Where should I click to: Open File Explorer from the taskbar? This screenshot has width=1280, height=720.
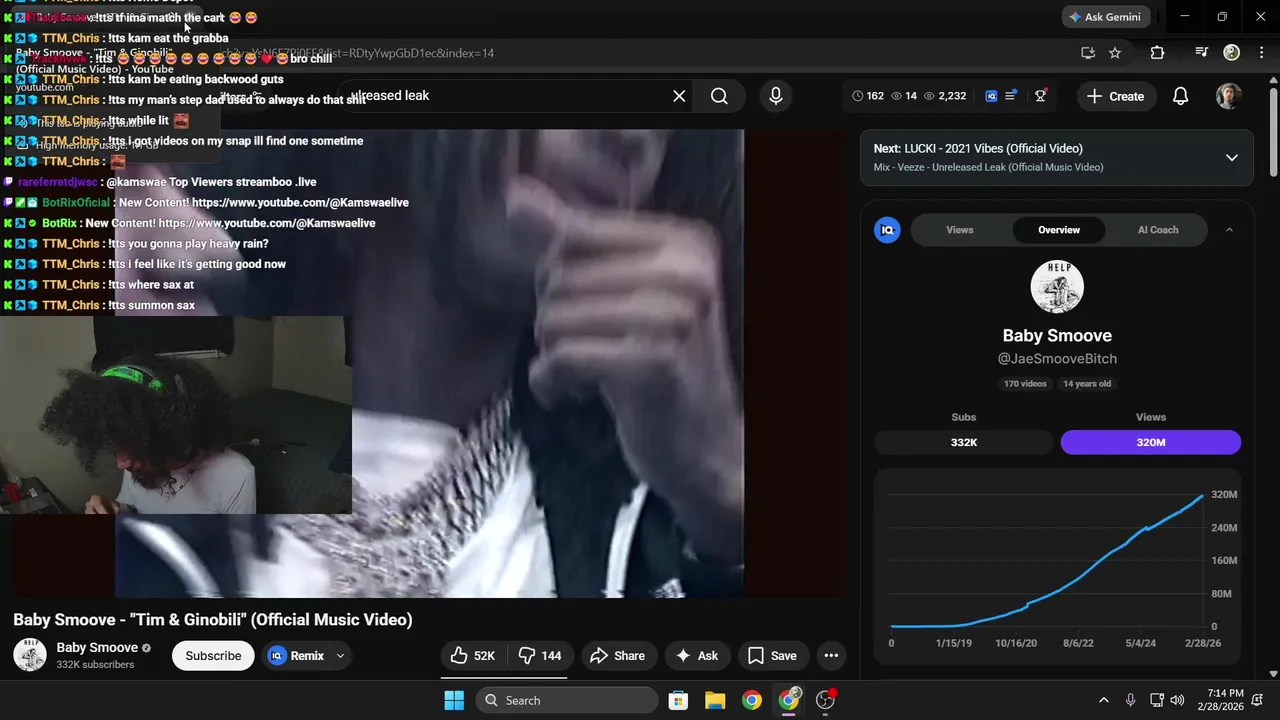click(x=715, y=700)
